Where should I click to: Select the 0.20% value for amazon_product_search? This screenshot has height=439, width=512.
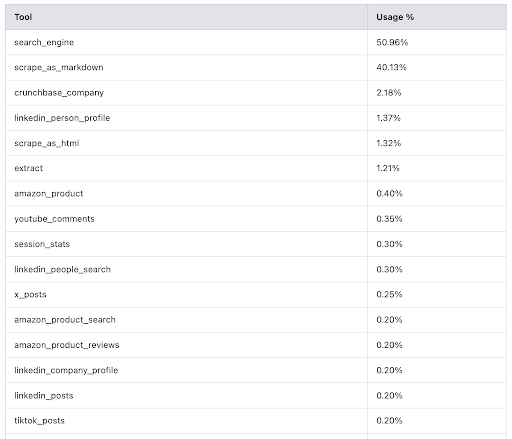[389, 320]
